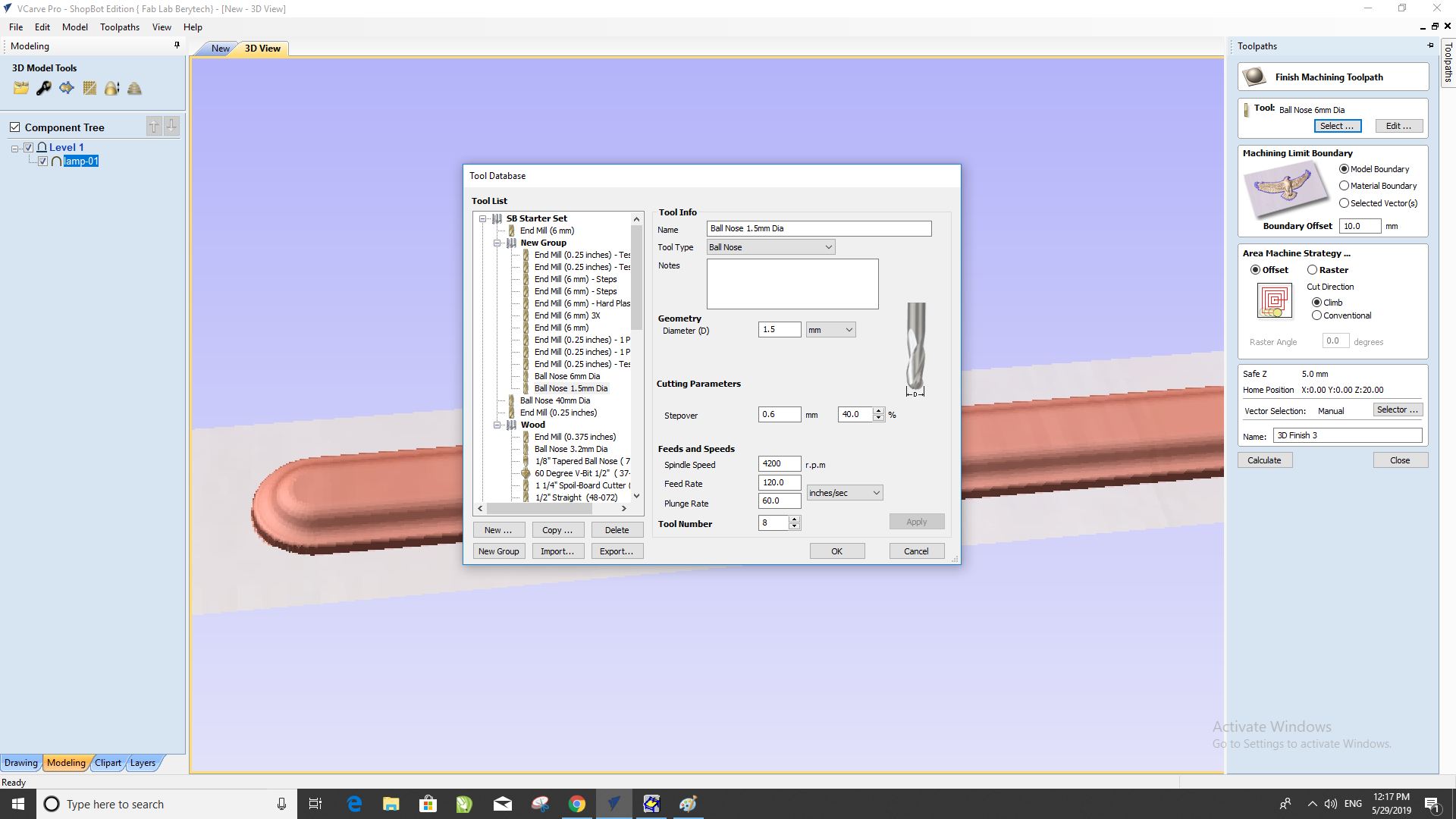The width and height of the screenshot is (1456, 819).
Task: Move component down with the down arrow
Action: coord(172,126)
